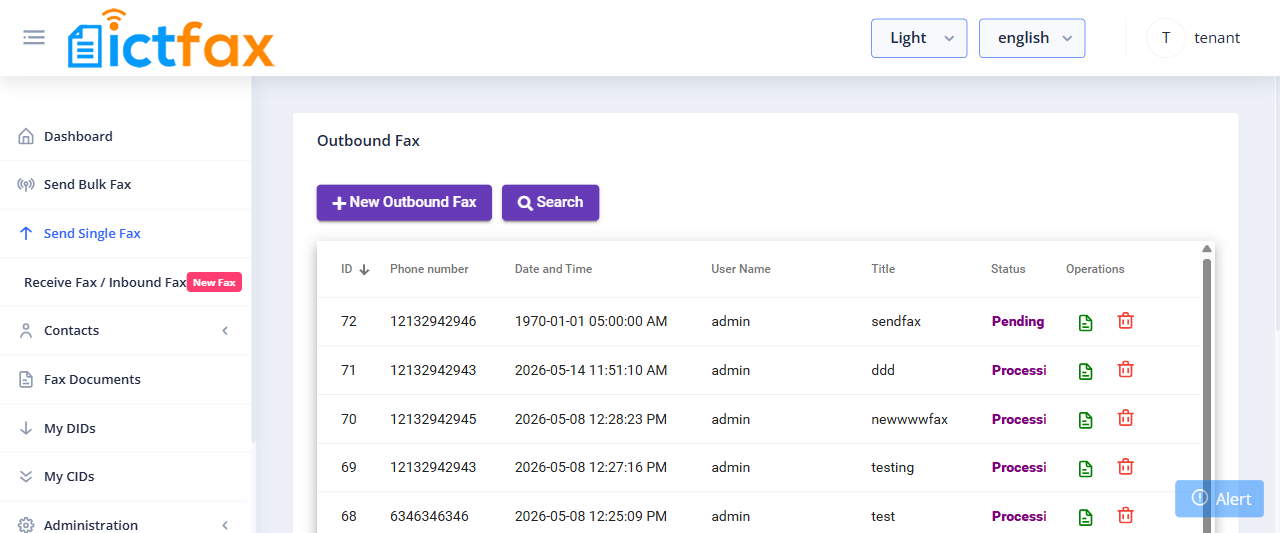View document for fax ID 72
This screenshot has height=533, width=1280.
[x=1086, y=322]
